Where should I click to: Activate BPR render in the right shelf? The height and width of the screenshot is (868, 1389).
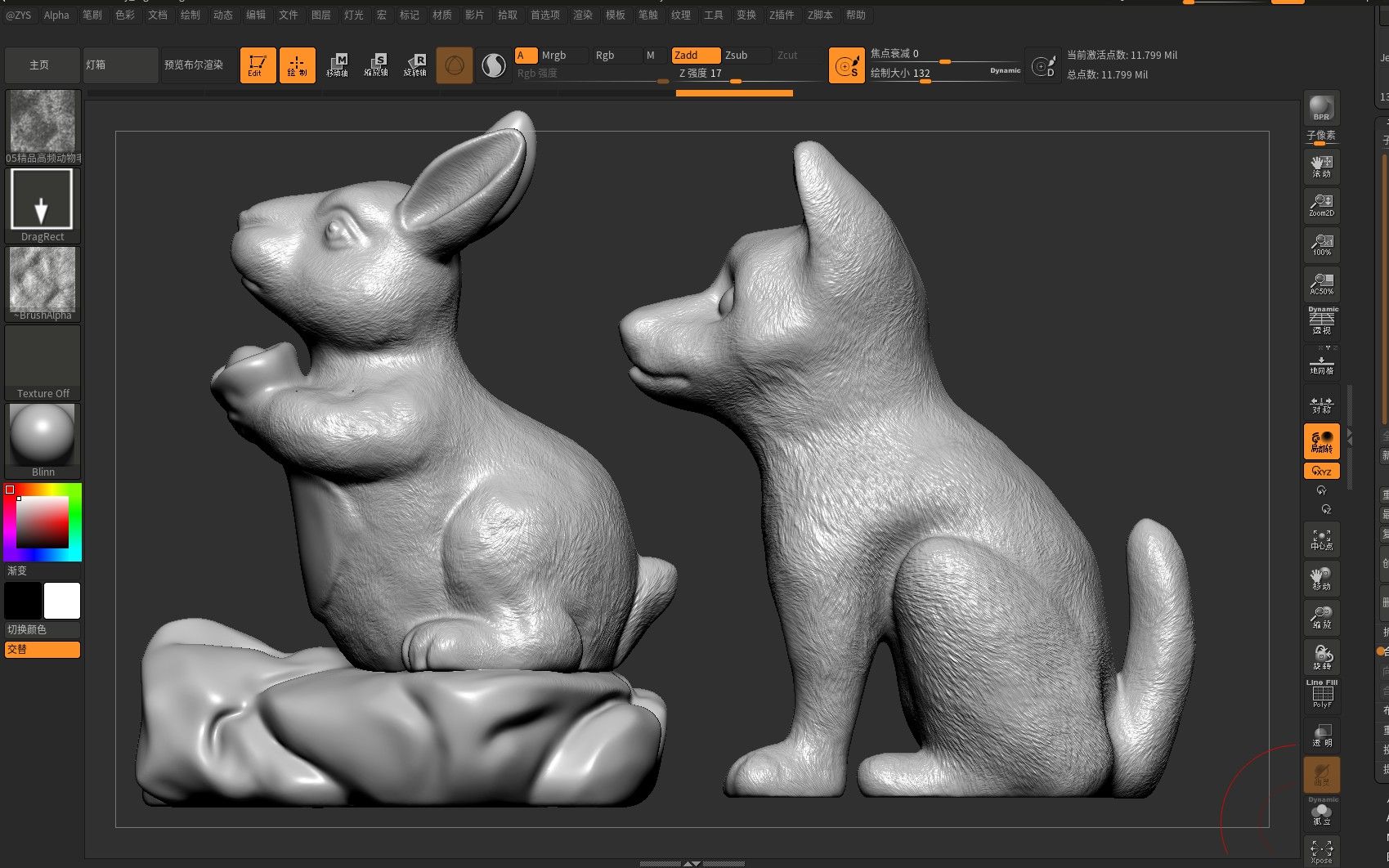pos(1321,106)
